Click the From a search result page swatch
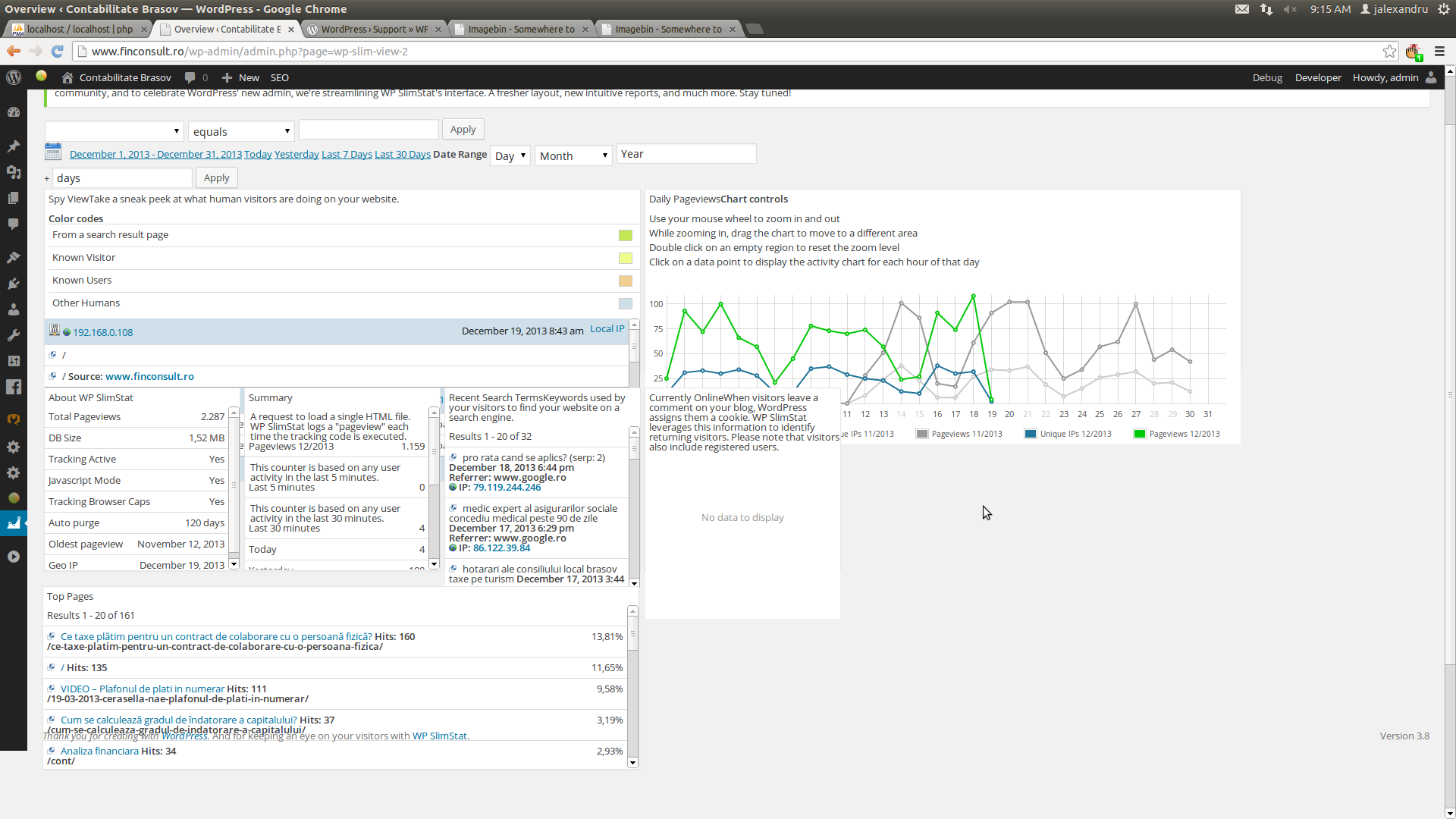This screenshot has height=819, width=1456. click(x=625, y=235)
